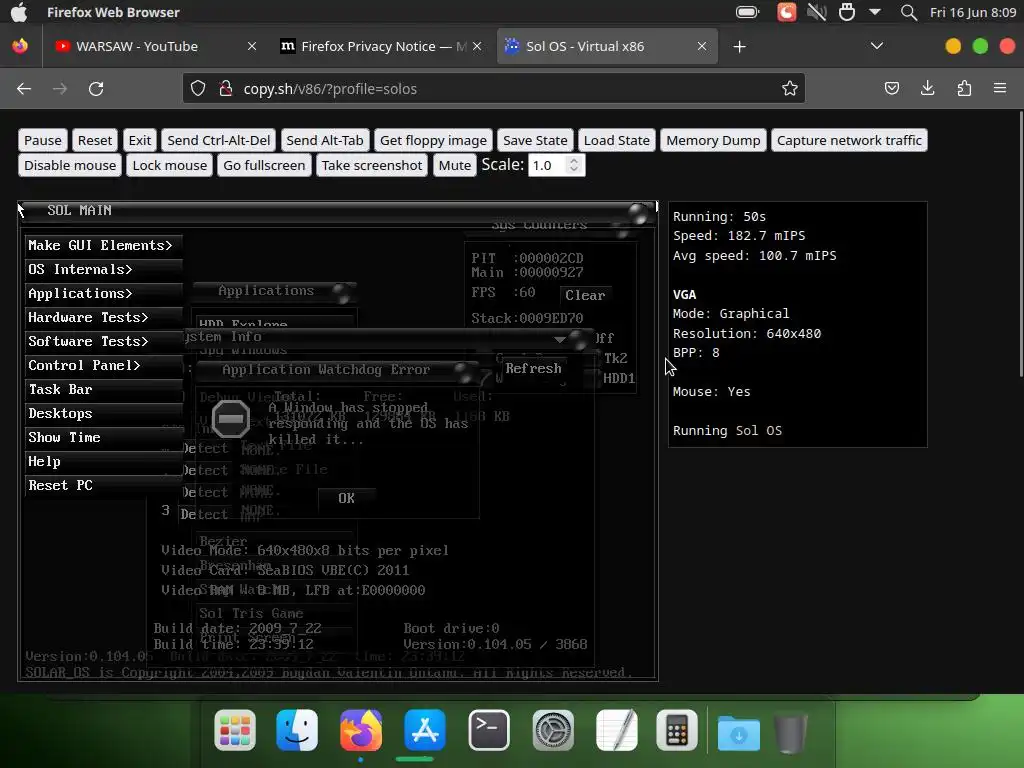
Task: Click Take screenshot button
Action: tap(372, 165)
